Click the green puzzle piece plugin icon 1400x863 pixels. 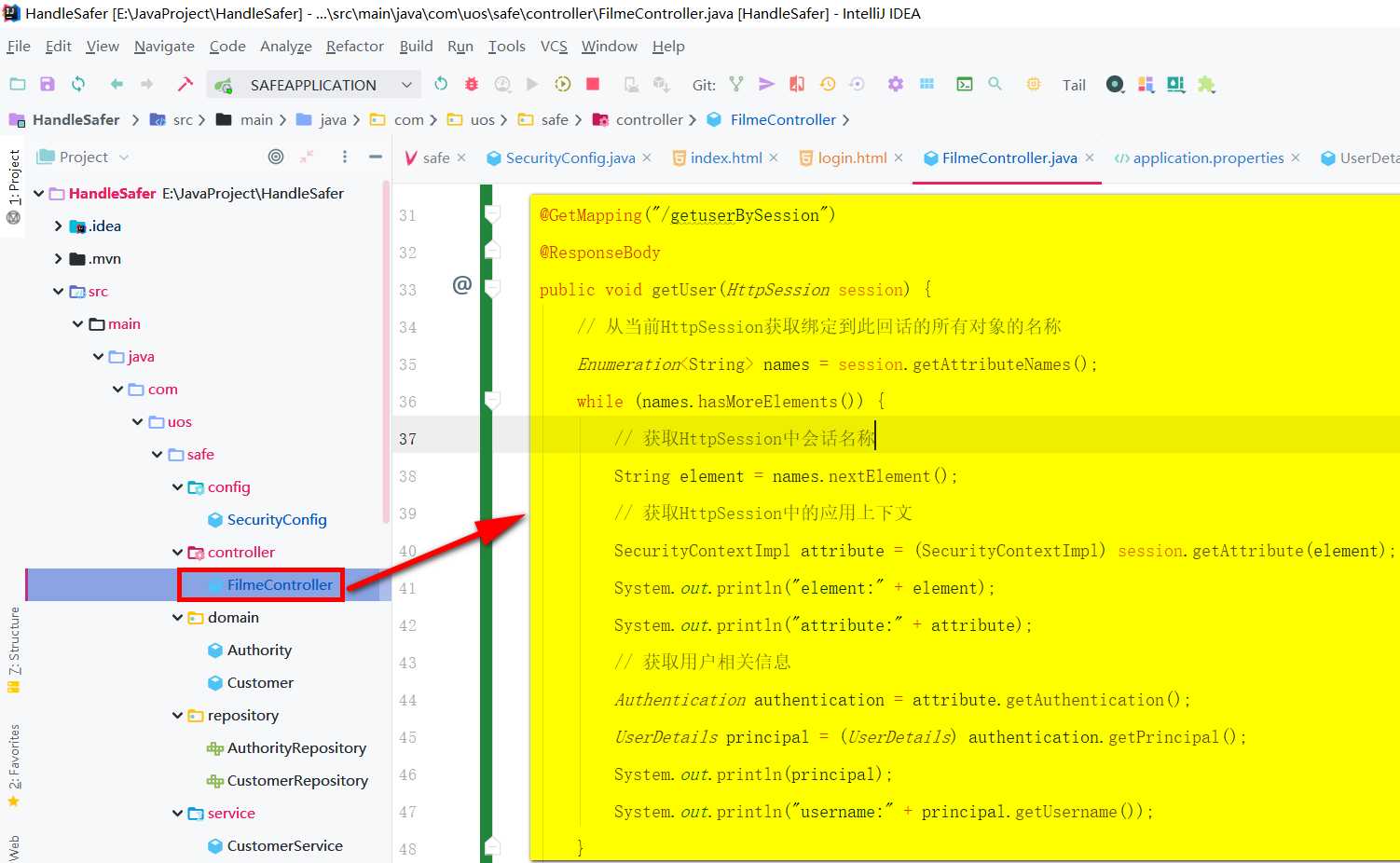1206,84
